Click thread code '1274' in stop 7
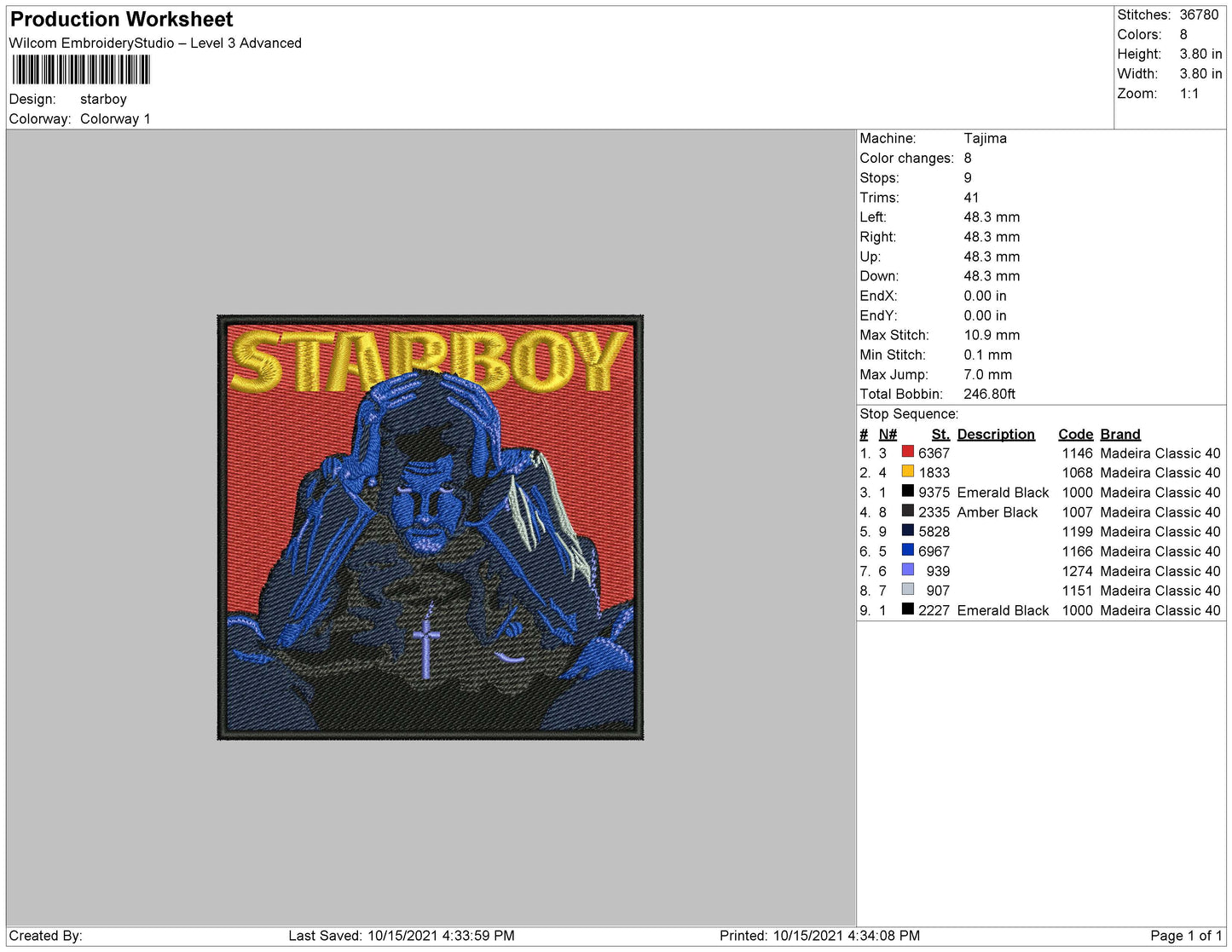 coord(1077,571)
